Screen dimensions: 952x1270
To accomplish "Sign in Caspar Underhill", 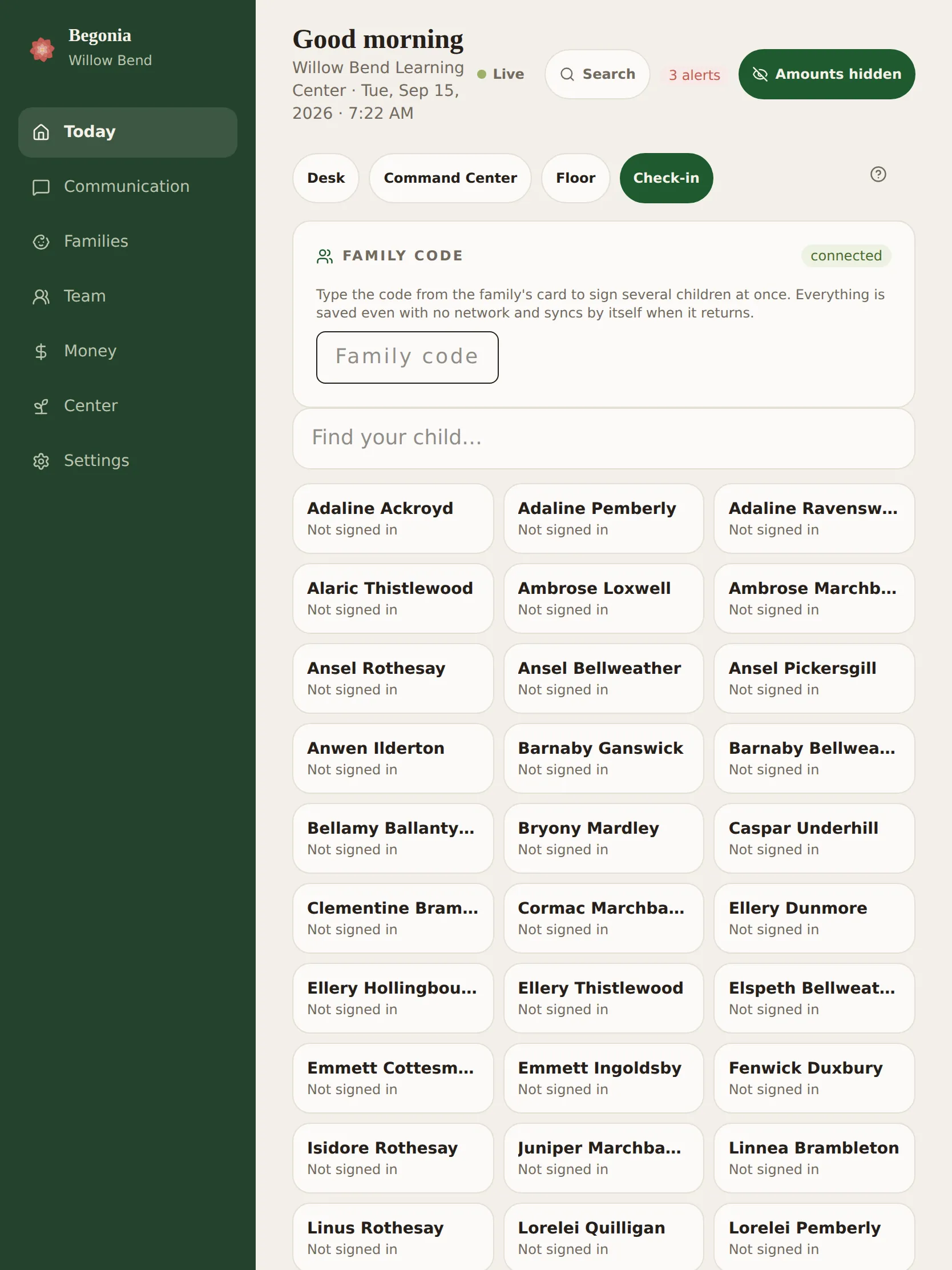I will tap(814, 838).
